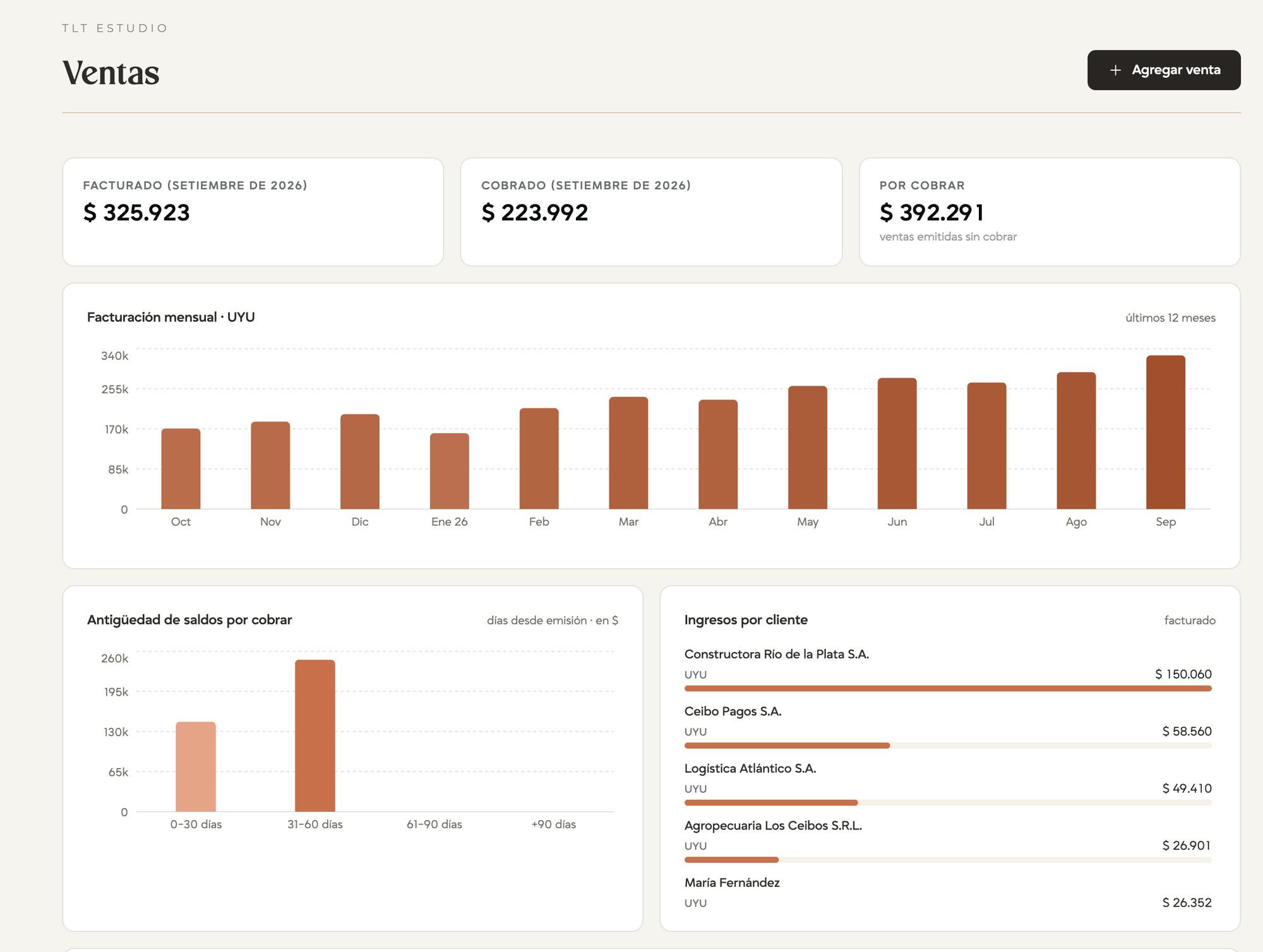The height and width of the screenshot is (952, 1263).
Task: Click the Constructora Río de la Plata progress bar
Action: pos(948,688)
